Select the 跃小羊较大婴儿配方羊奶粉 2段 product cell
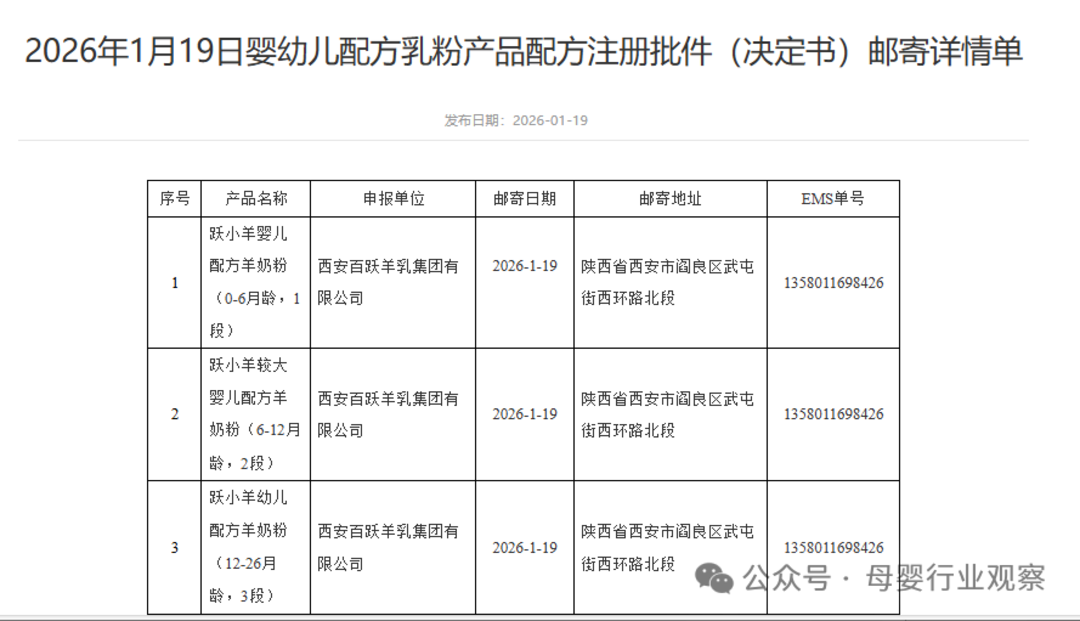 (254, 414)
